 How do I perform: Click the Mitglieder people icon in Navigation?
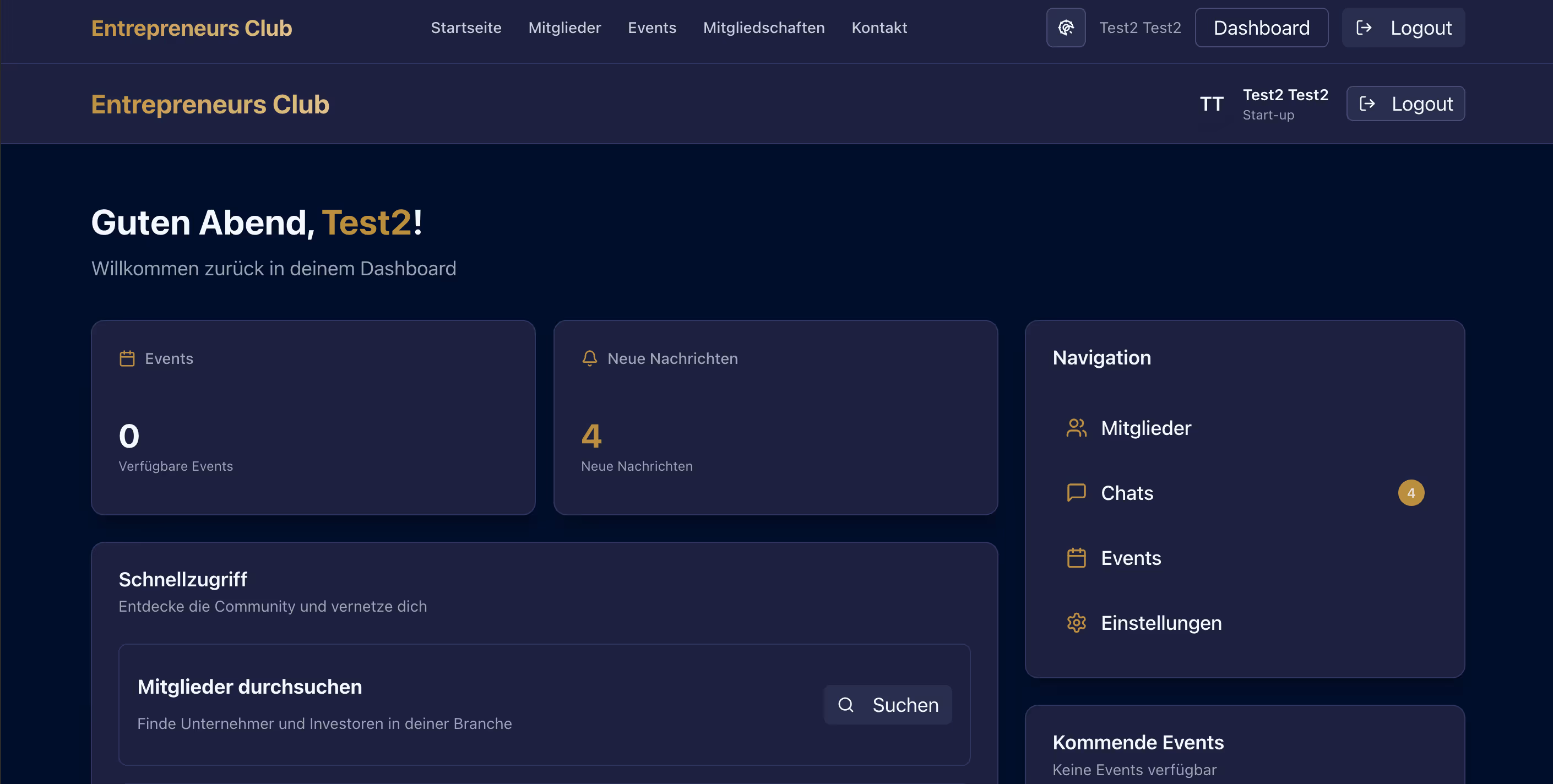point(1076,428)
